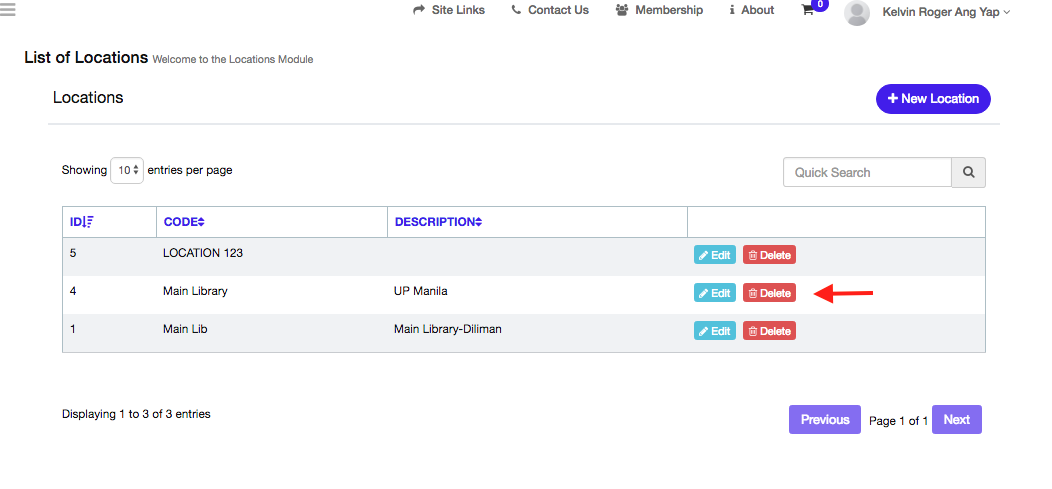Image resolution: width=1052 pixels, height=489 pixels.
Task: Sort table by CODE column
Action: pyautogui.click(x=184, y=222)
